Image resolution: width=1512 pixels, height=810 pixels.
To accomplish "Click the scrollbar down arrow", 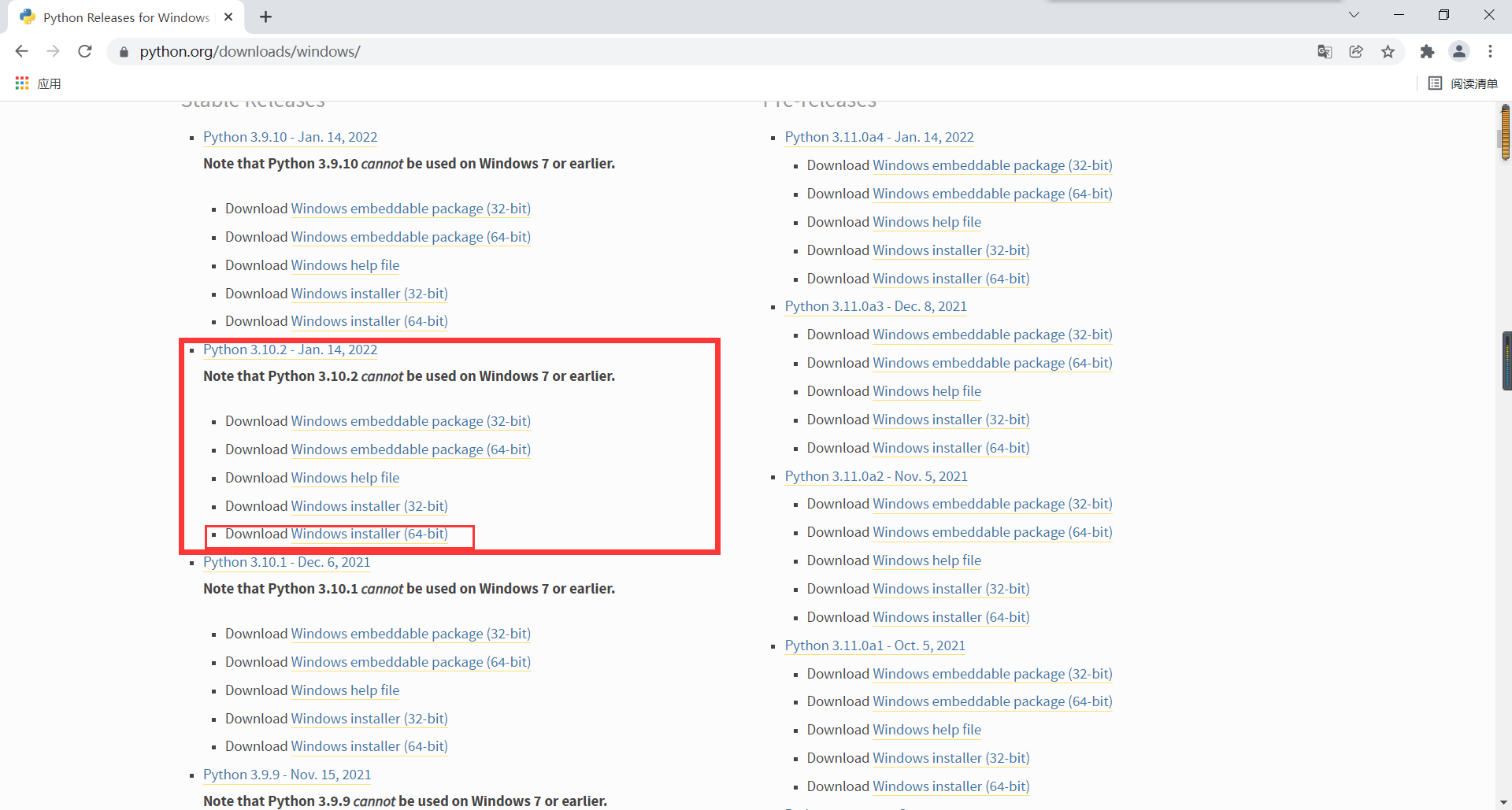I will [1505, 802].
